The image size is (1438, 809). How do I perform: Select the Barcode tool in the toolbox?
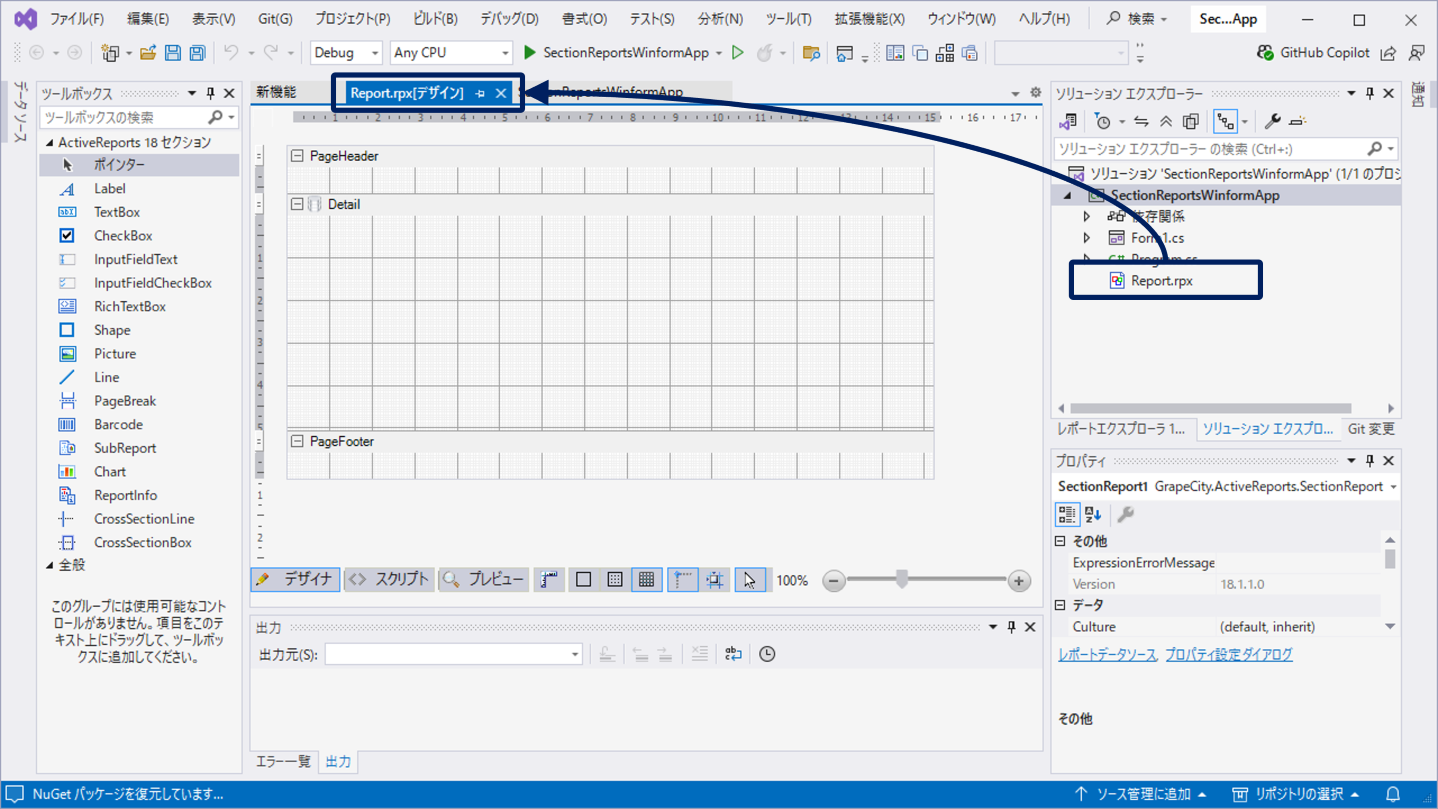[118, 424]
